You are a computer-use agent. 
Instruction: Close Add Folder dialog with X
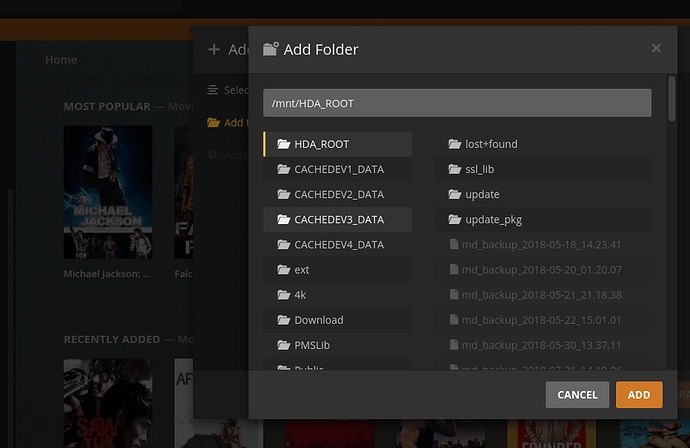656,48
